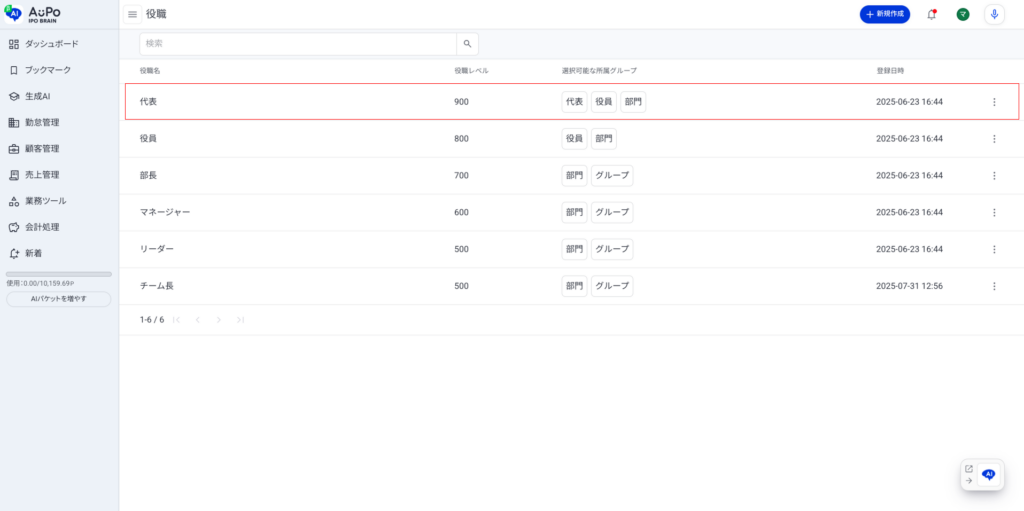Open three-dot menu for マネージャー row
This screenshot has width=1024, height=511.
coord(994,212)
